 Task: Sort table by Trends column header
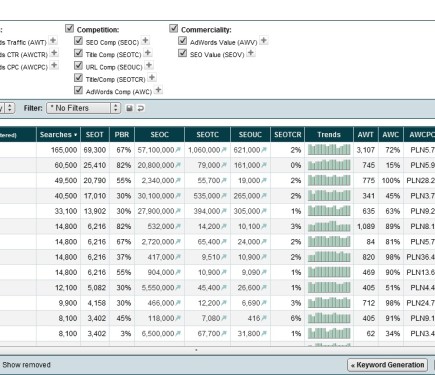pos(329,135)
